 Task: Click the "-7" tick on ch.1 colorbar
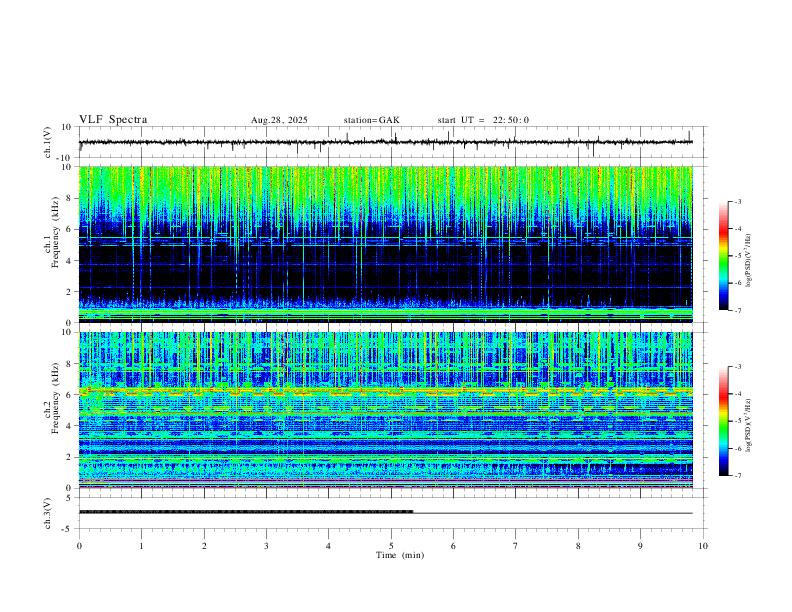tap(737, 311)
